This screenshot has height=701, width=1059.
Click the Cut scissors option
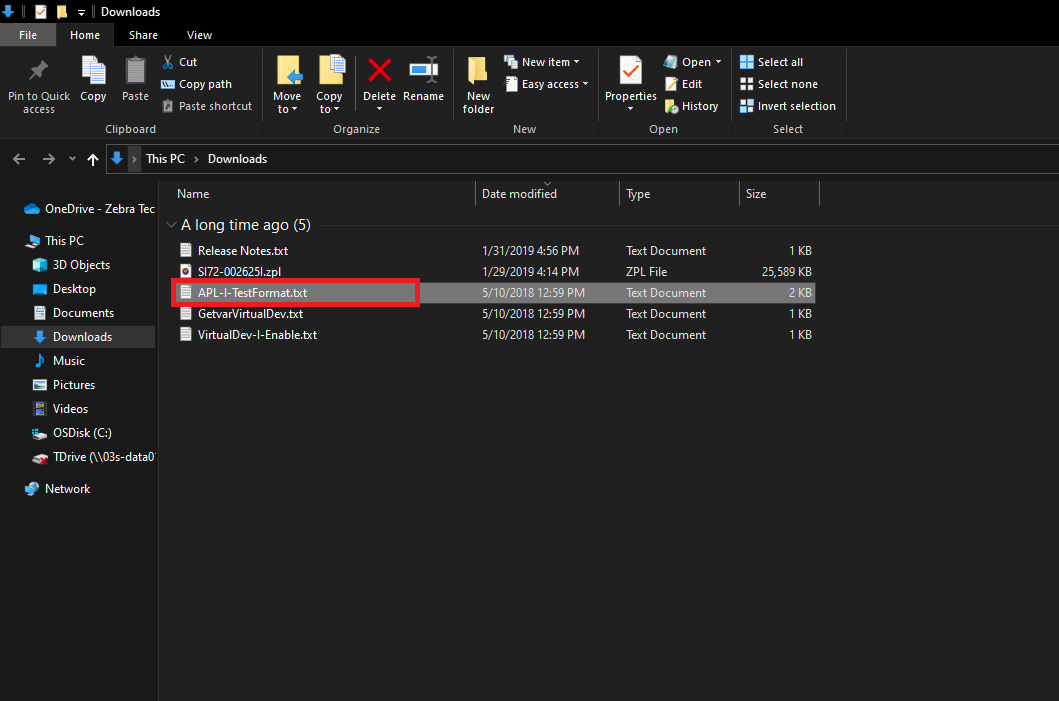click(179, 62)
